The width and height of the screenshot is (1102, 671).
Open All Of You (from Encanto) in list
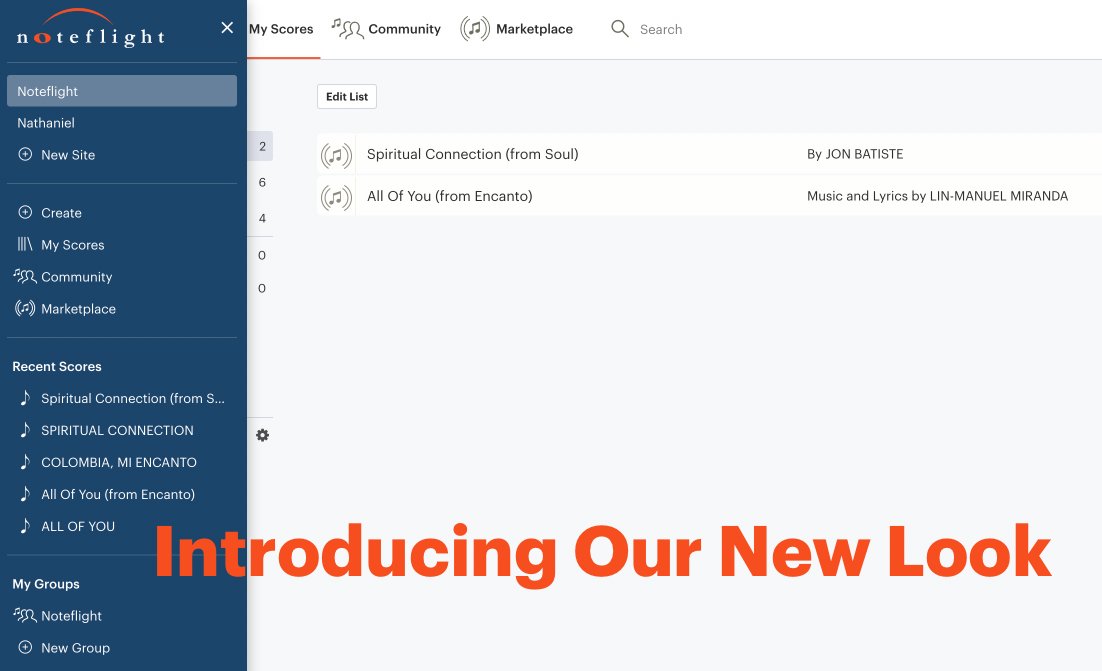point(450,196)
